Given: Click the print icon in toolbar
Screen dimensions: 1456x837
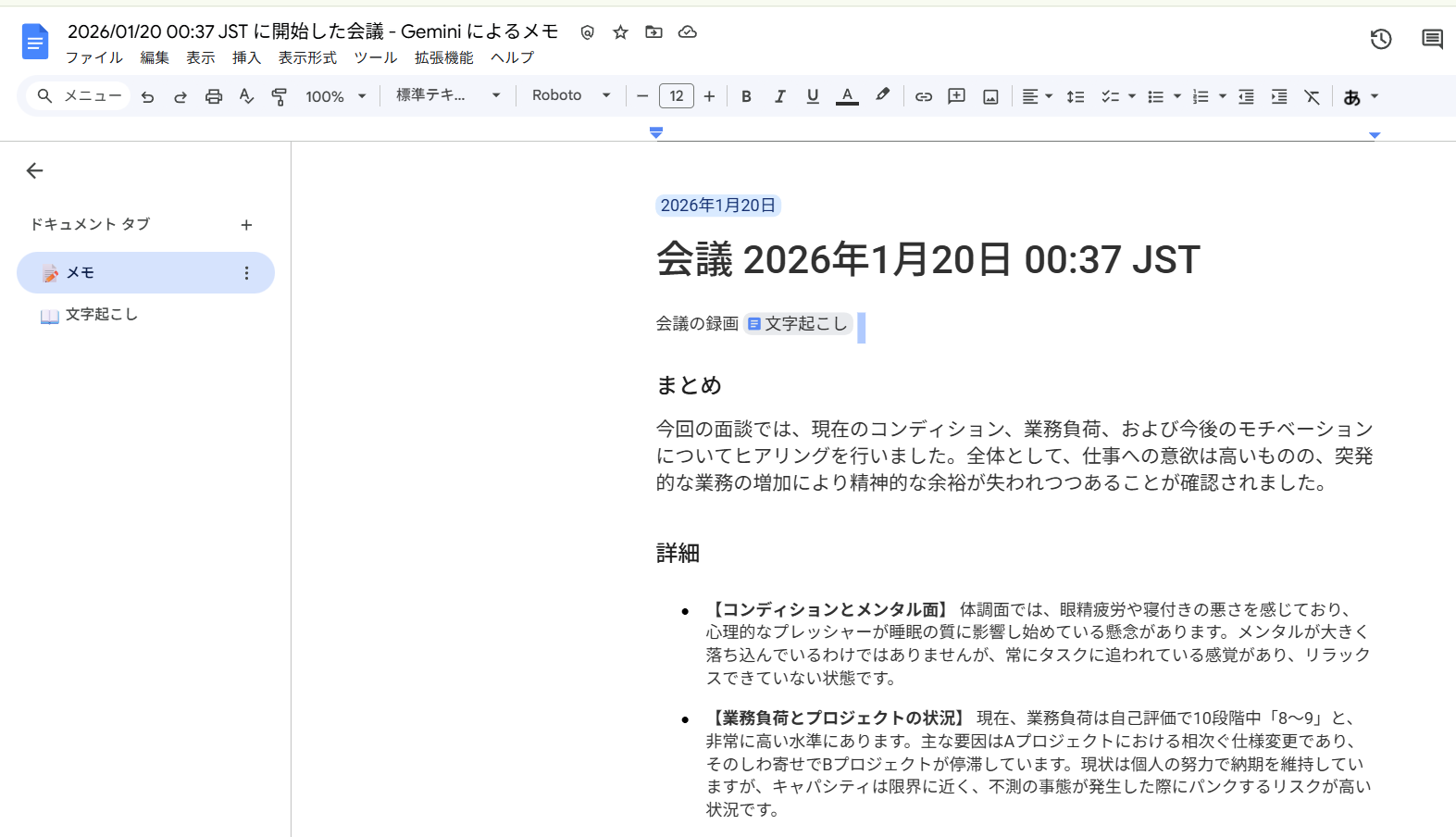Looking at the screenshot, I should point(214,96).
